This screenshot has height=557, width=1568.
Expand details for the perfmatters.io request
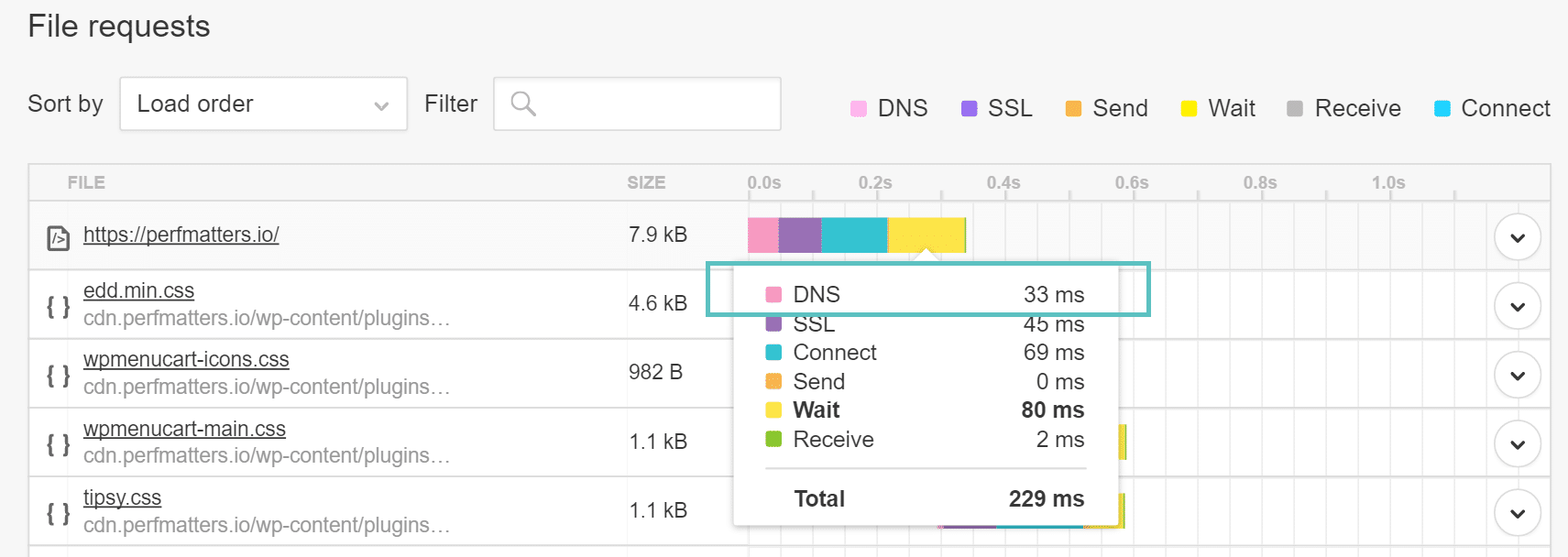[x=1518, y=235]
